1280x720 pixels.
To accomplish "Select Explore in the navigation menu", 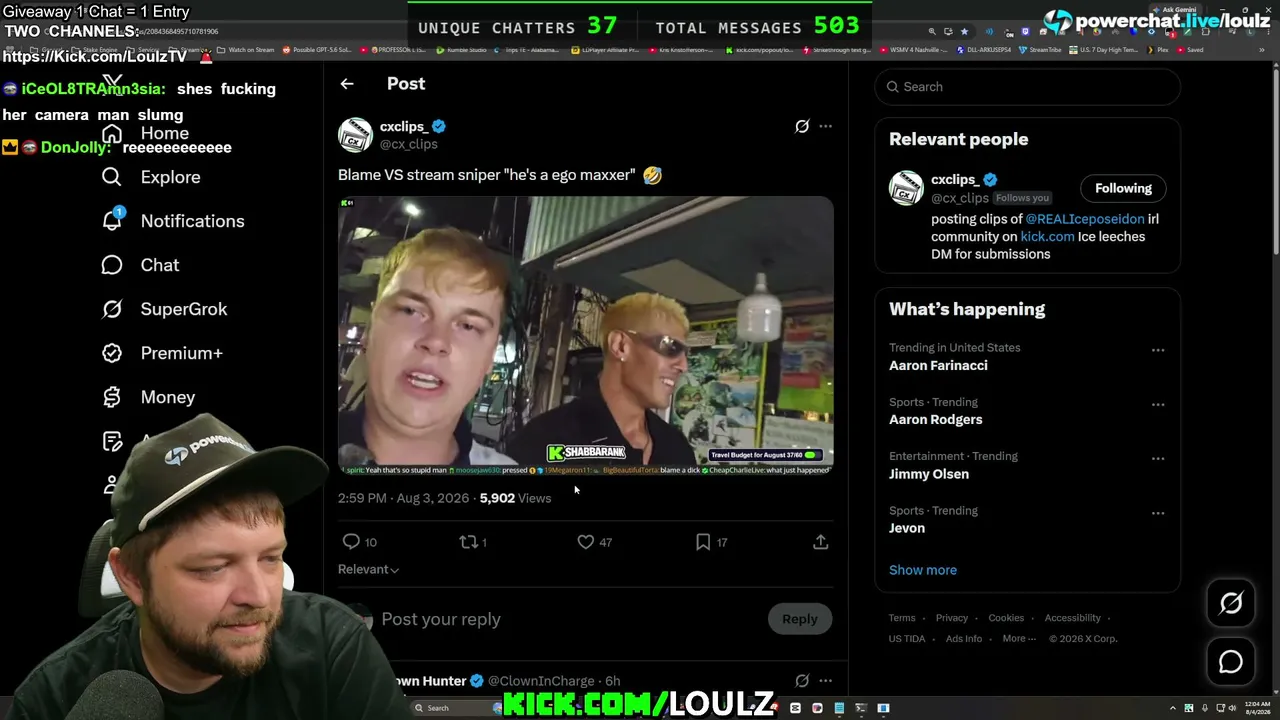I will (x=171, y=177).
